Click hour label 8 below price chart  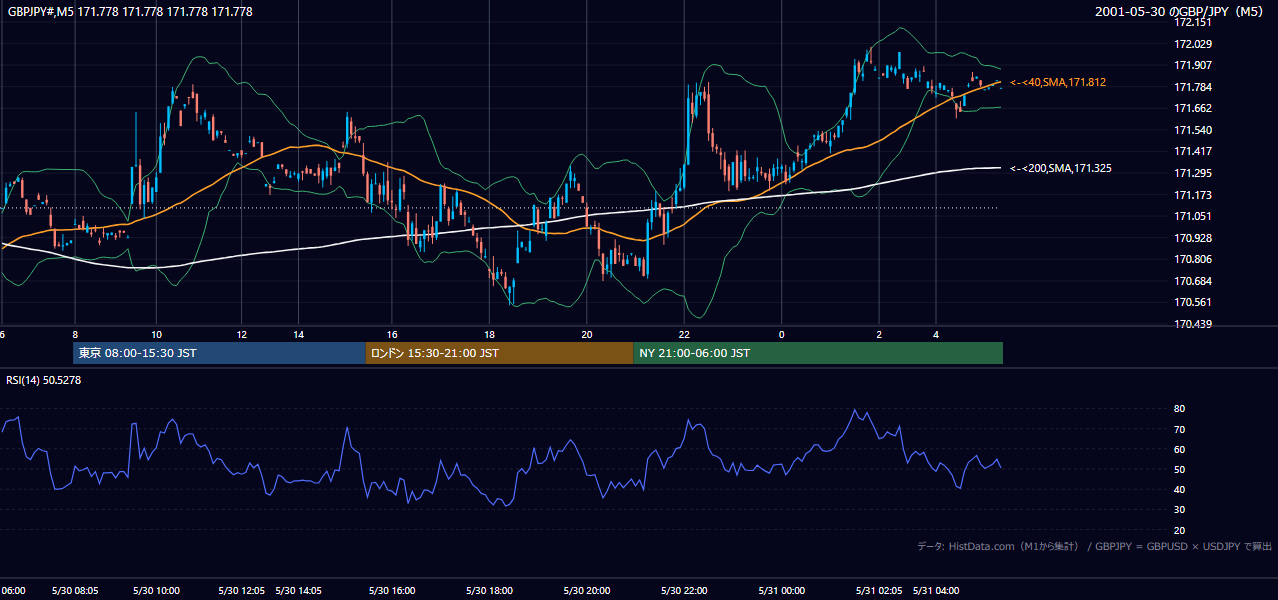(x=75, y=334)
